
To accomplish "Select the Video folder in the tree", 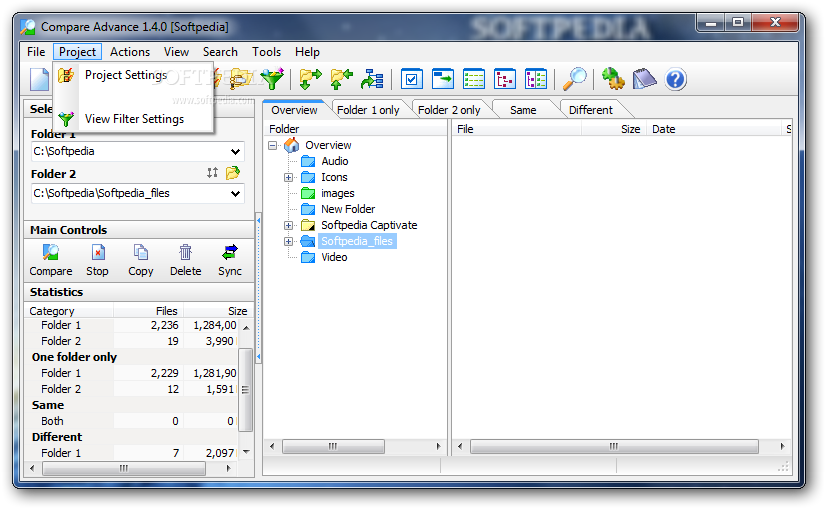I will pyautogui.click(x=334, y=257).
